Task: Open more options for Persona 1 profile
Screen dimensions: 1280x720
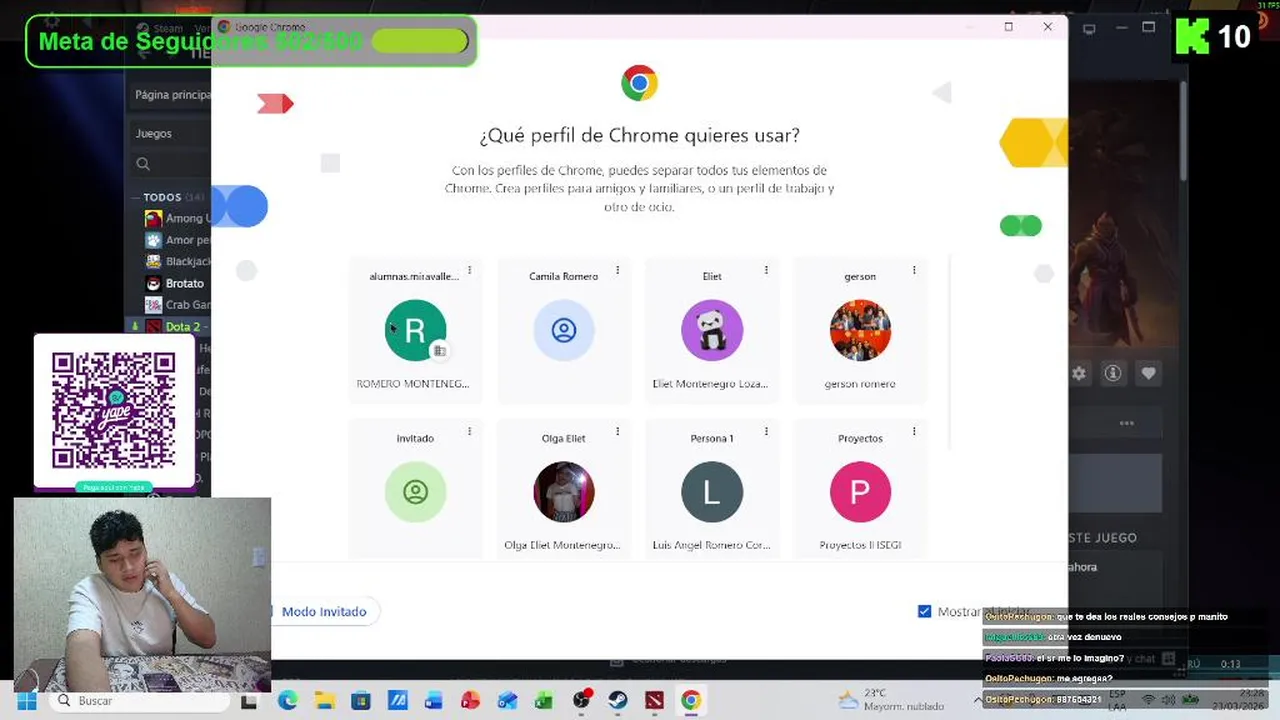Action: coord(766,432)
